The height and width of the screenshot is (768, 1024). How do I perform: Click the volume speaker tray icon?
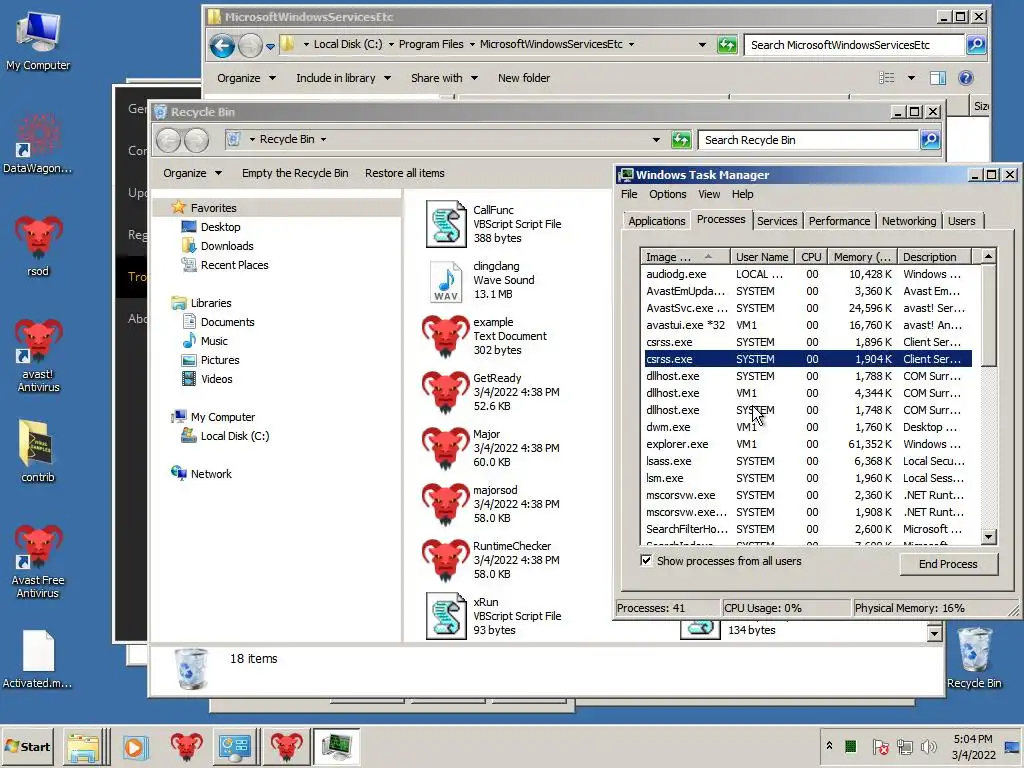pyautogui.click(x=928, y=746)
